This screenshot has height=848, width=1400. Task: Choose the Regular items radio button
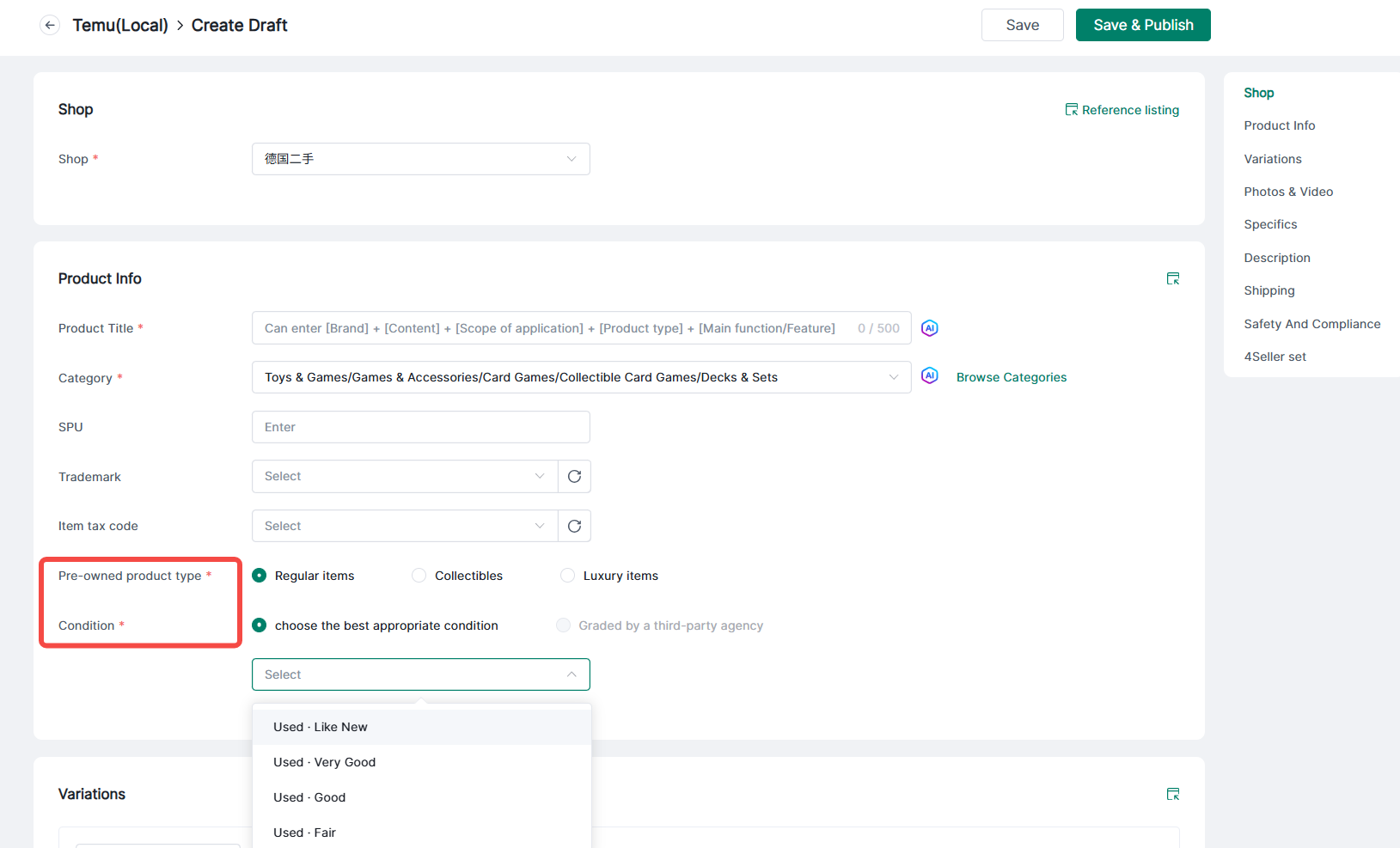(x=260, y=576)
